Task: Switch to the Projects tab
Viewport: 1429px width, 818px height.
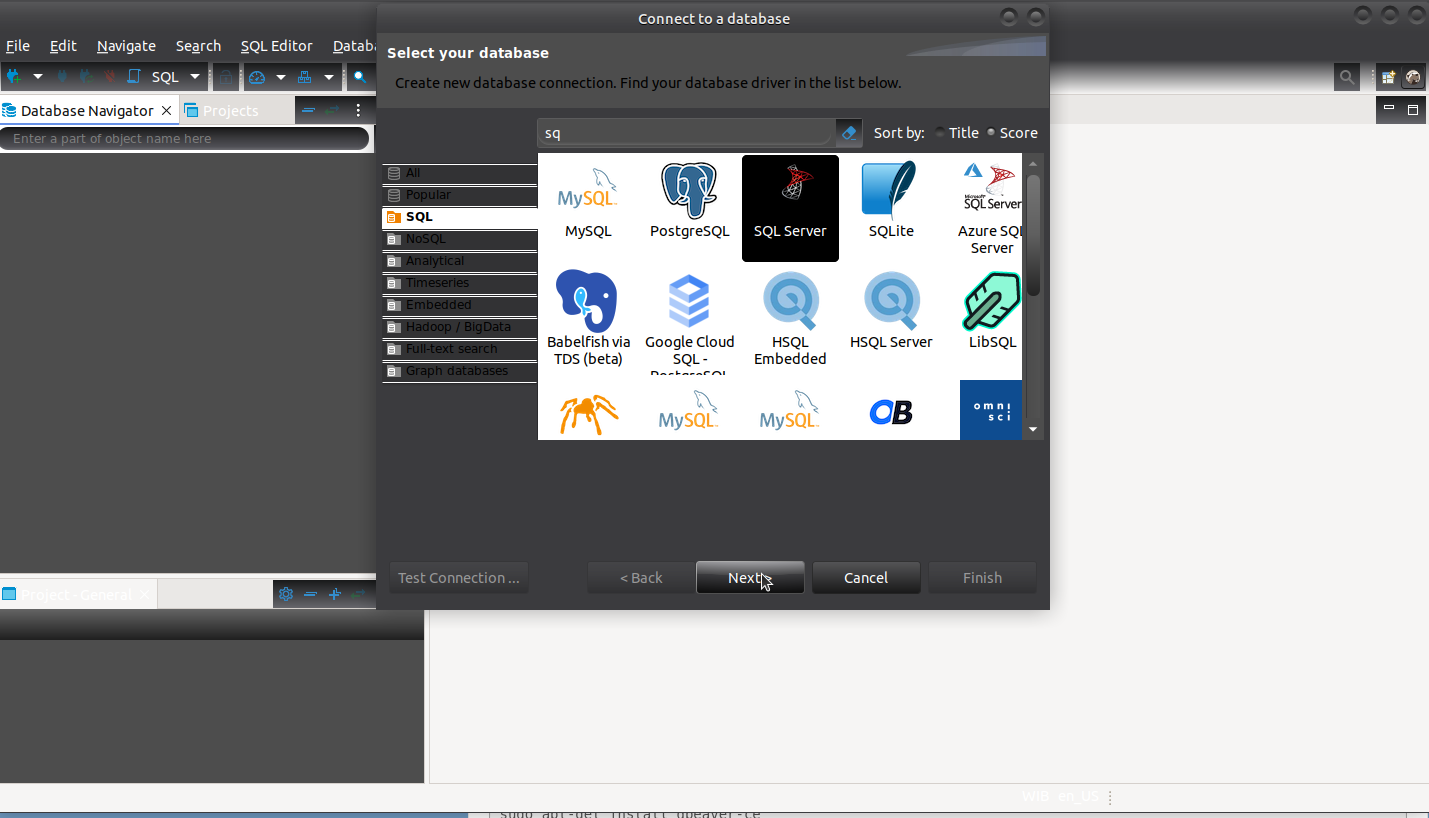Action: 230,111
